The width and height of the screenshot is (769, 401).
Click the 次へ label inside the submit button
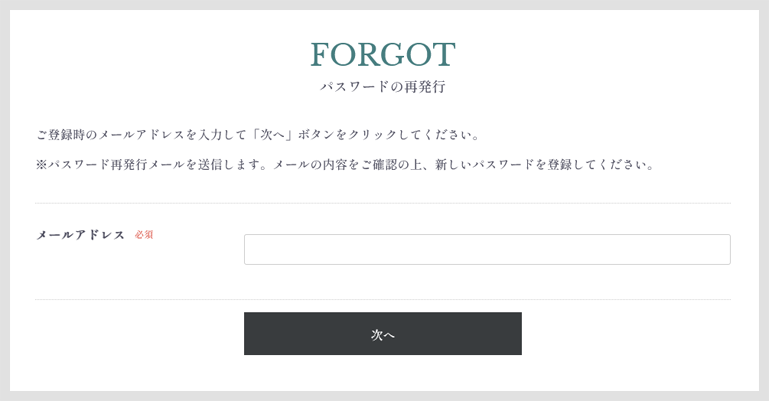point(383,334)
